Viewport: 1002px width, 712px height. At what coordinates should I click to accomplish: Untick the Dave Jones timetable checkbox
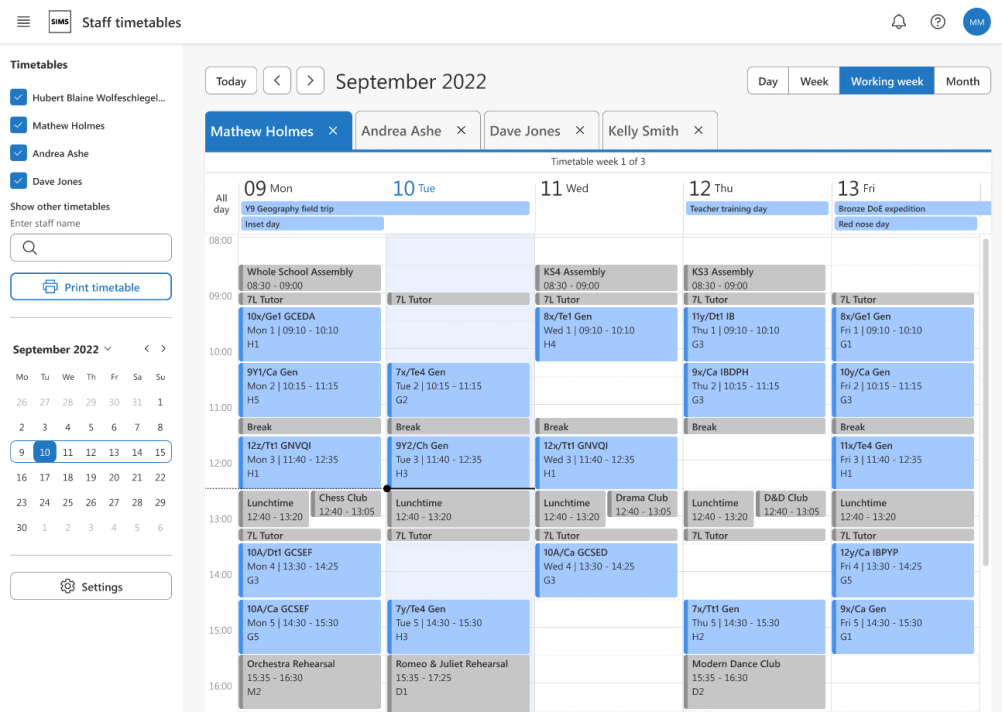click(x=17, y=181)
